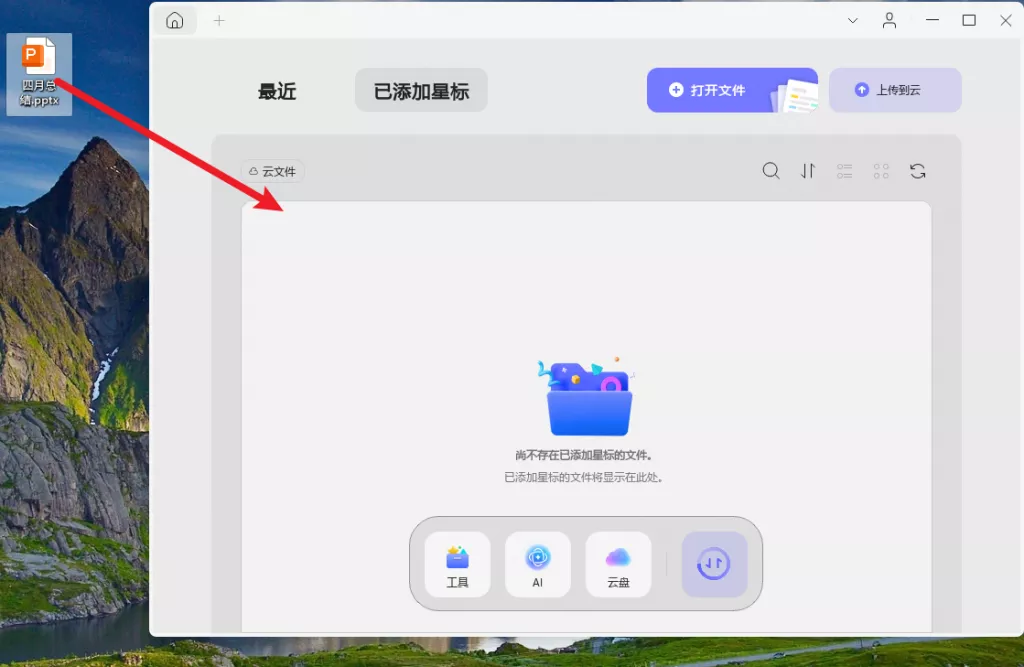Create a new tab with the plus

[219, 20]
